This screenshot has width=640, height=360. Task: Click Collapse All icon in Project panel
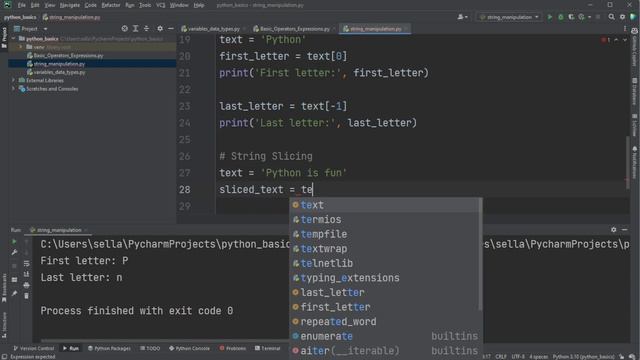(147, 29)
